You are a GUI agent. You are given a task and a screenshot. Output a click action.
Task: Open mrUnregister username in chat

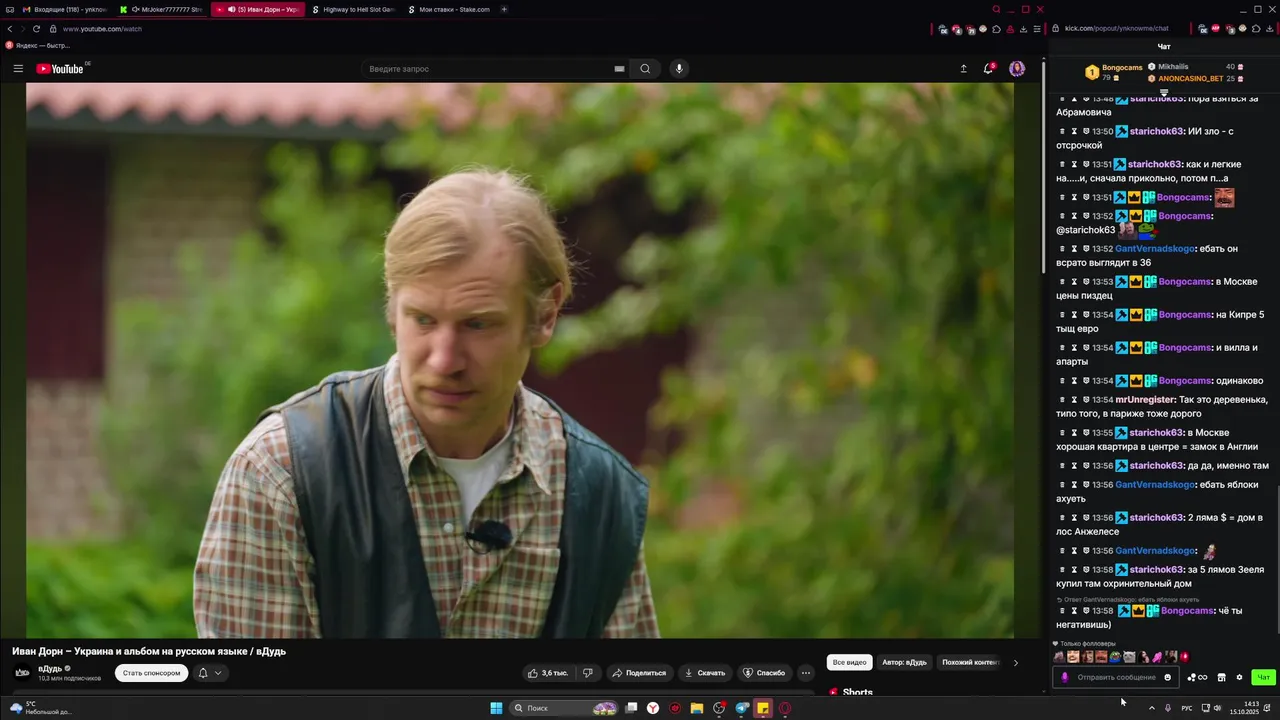pyautogui.click(x=1145, y=400)
